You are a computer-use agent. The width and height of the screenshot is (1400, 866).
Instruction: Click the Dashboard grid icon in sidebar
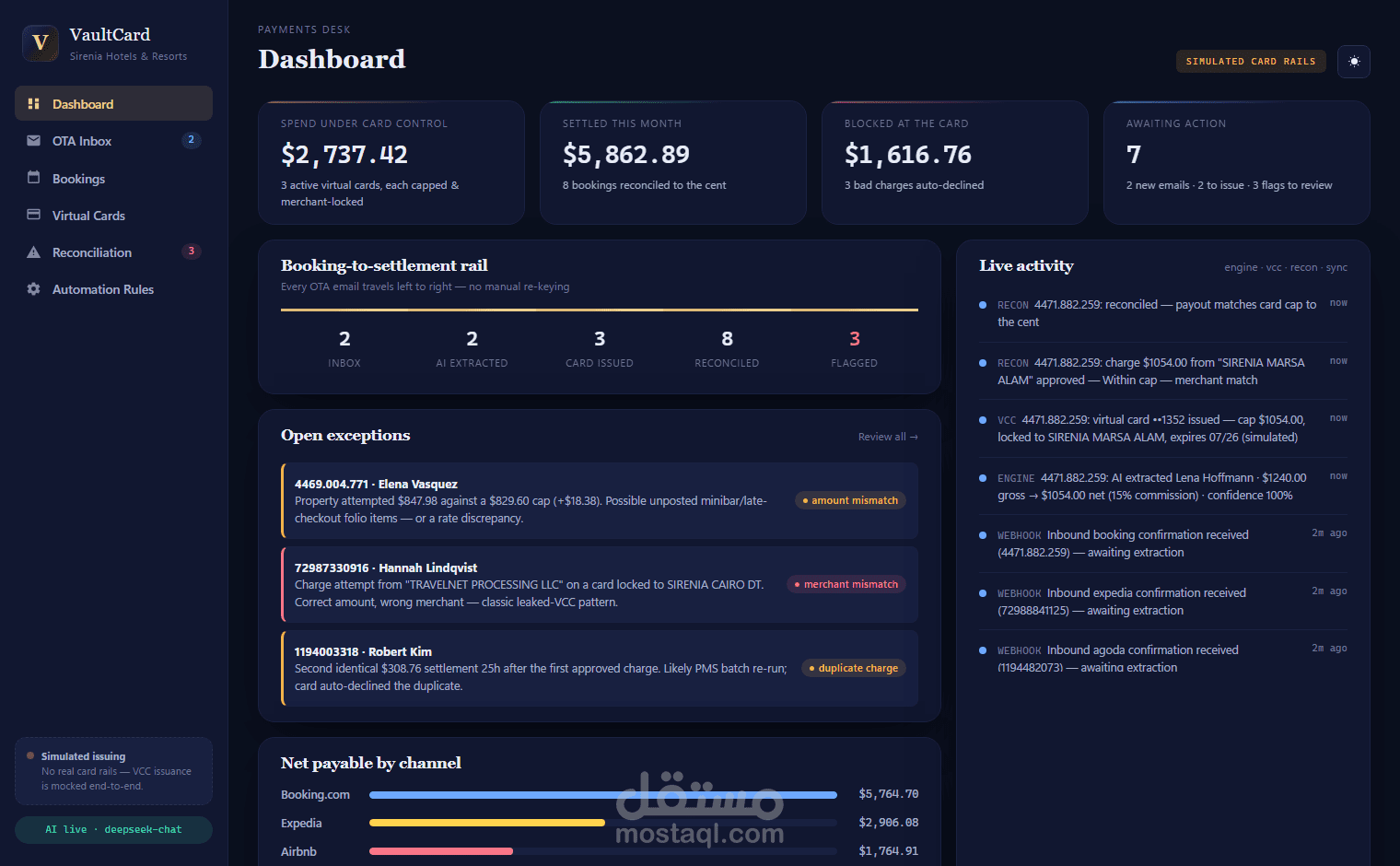coord(34,104)
